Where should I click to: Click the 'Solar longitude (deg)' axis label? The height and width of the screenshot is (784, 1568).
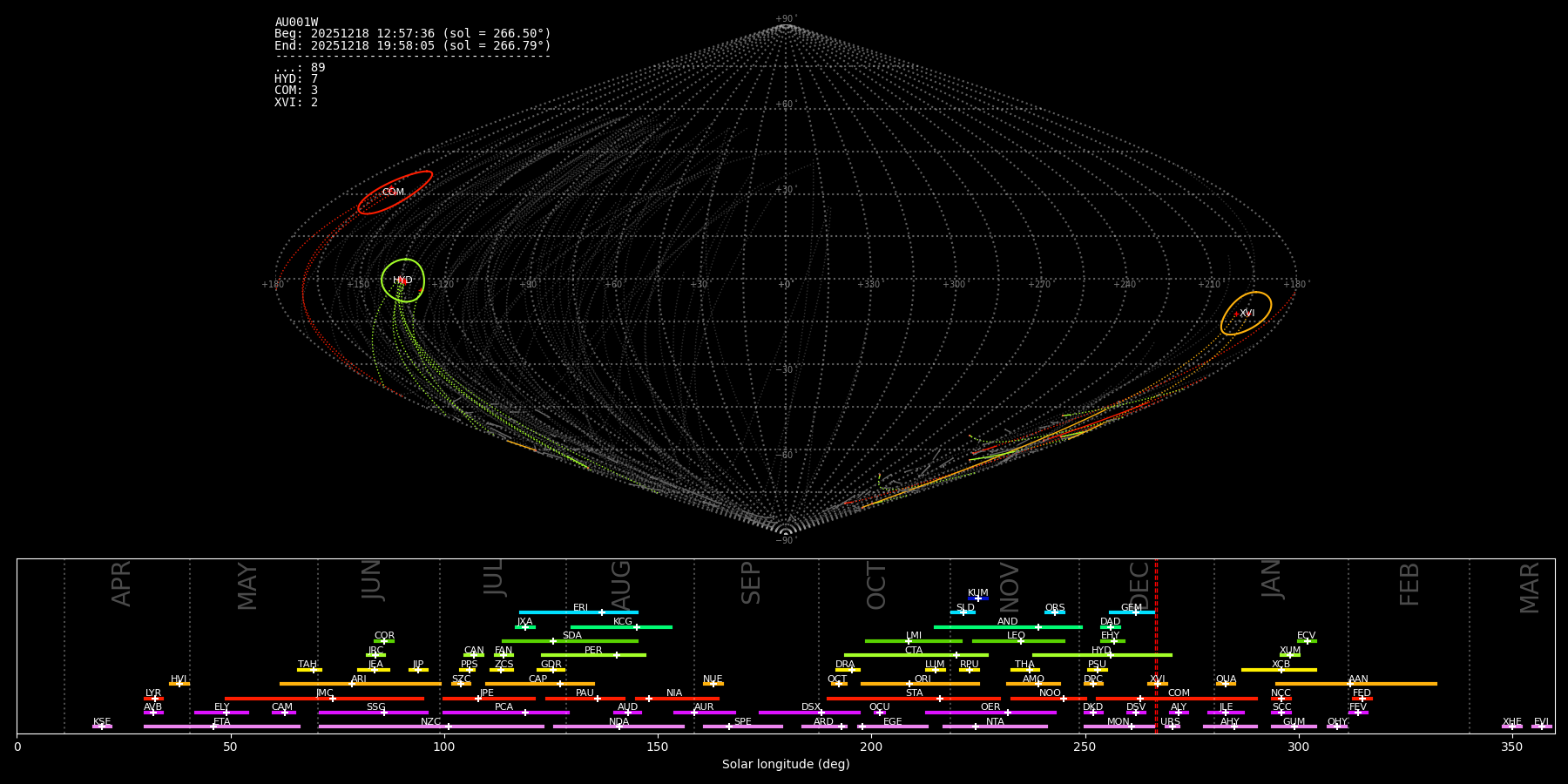[x=786, y=764]
